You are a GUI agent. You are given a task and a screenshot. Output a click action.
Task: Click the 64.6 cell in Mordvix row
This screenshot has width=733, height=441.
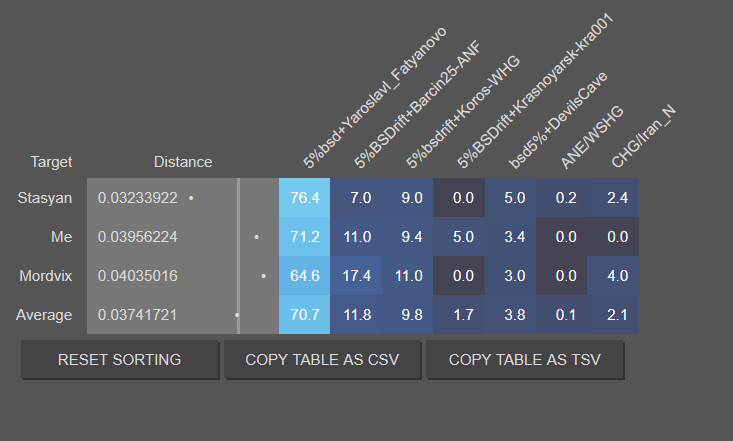(304, 275)
